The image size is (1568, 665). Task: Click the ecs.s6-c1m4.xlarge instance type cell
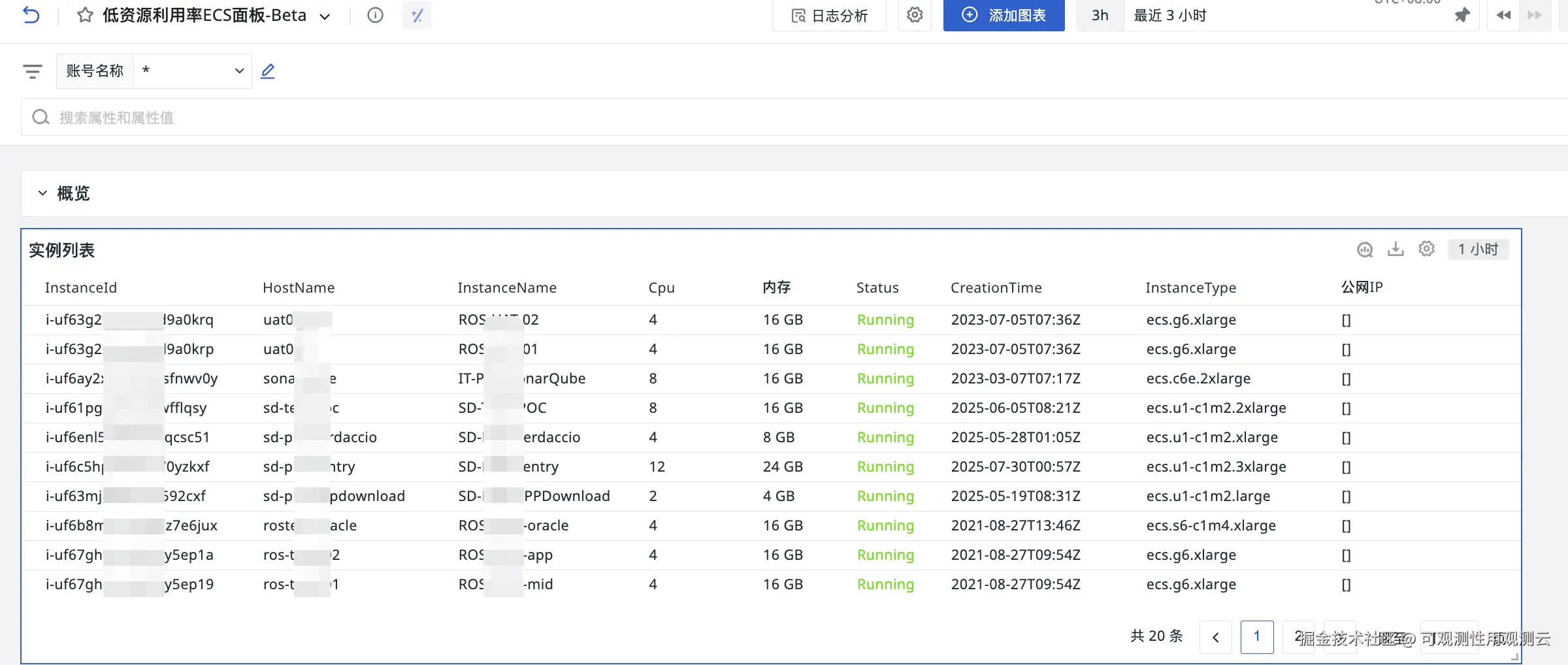(x=1211, y=526)
